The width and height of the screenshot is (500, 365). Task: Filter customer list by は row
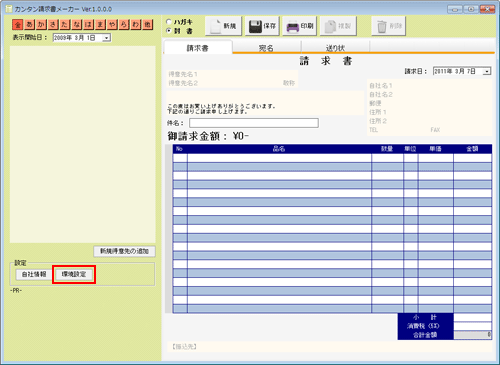point(88,24)
